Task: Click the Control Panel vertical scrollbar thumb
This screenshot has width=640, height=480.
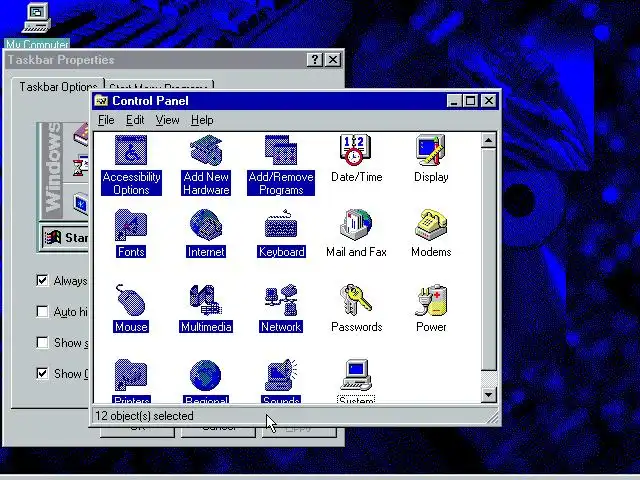Action: (x=489, y=260)
